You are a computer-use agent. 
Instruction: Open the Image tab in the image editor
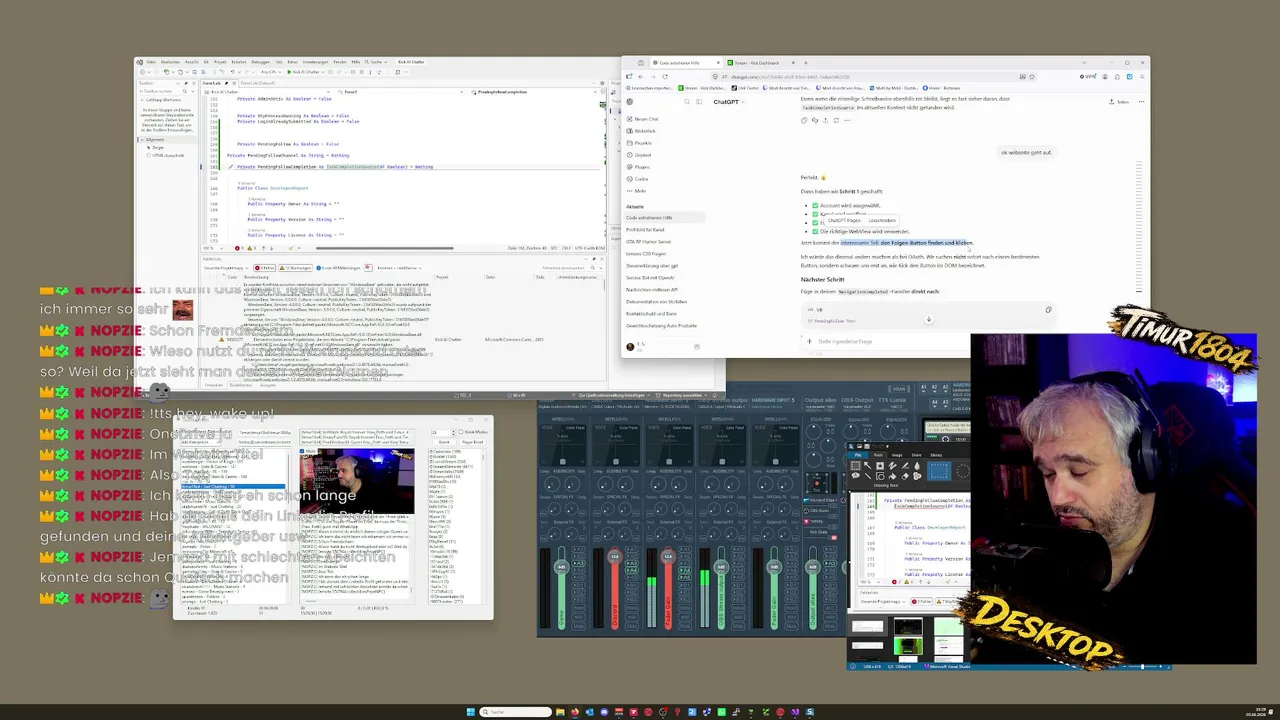tap(895, 455)
